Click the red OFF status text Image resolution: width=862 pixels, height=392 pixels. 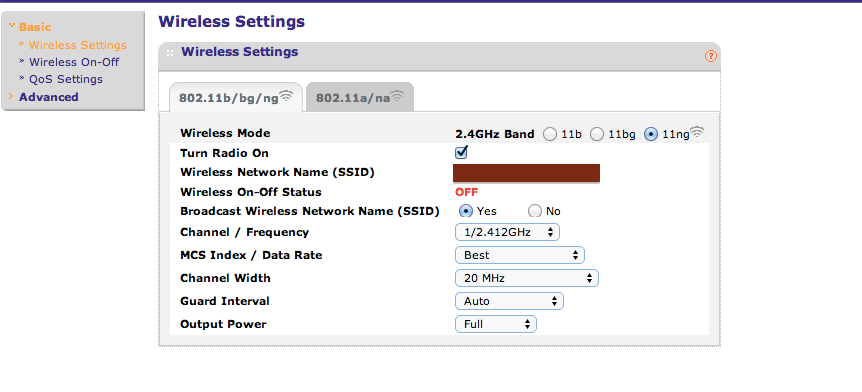click(x=466, y=192)
